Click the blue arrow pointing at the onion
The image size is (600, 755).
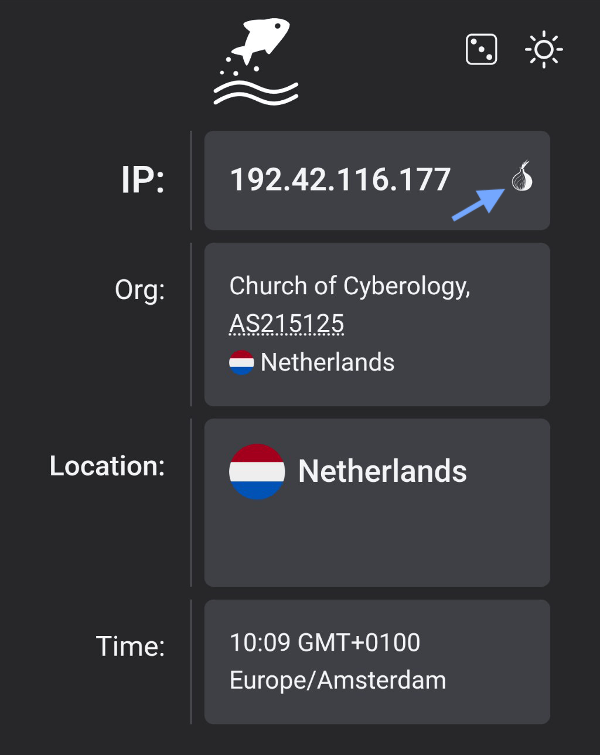477,203
